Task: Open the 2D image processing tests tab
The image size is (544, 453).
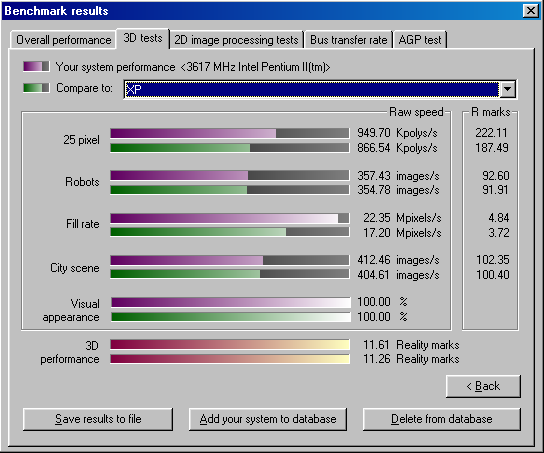Action: (x=236, y=40)
